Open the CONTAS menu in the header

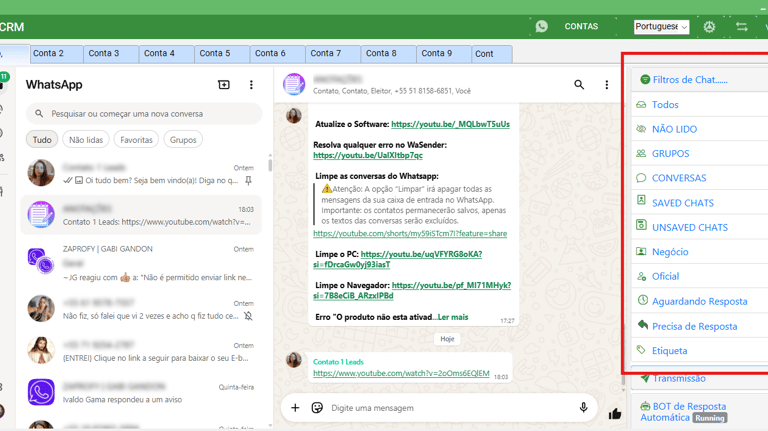coord(581,26)
